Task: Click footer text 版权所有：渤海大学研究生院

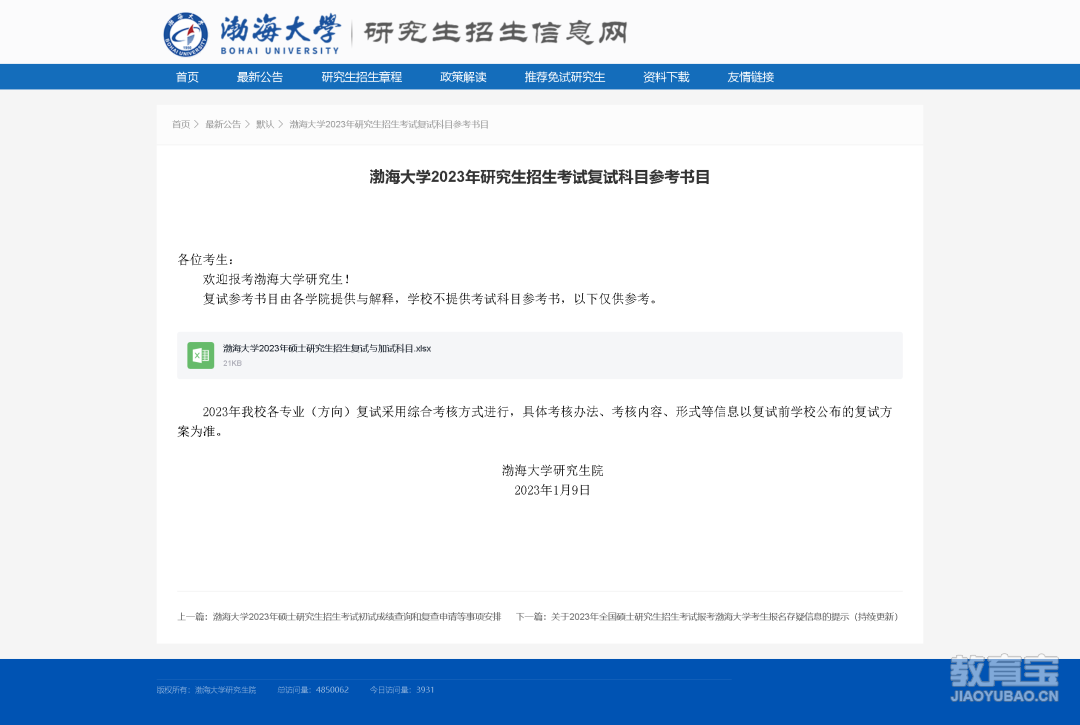Action: pos(206,690)
